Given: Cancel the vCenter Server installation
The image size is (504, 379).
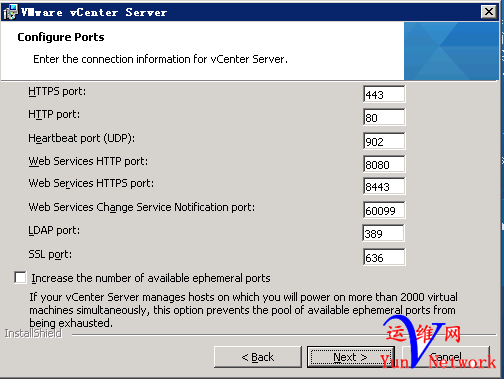Looking at the screenshot, I should [446, 357].
